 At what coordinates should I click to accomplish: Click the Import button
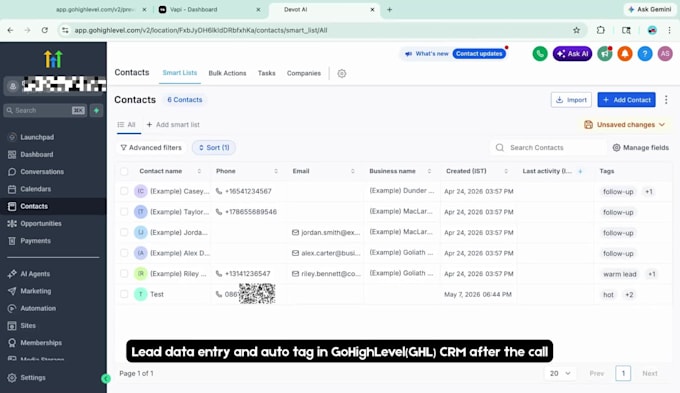tap(571, 100)
